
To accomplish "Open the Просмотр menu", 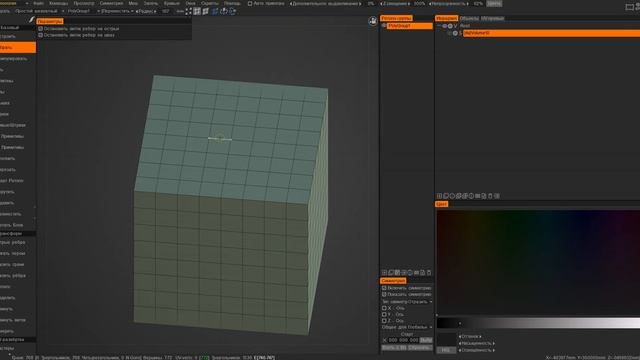I will (84, 3).
